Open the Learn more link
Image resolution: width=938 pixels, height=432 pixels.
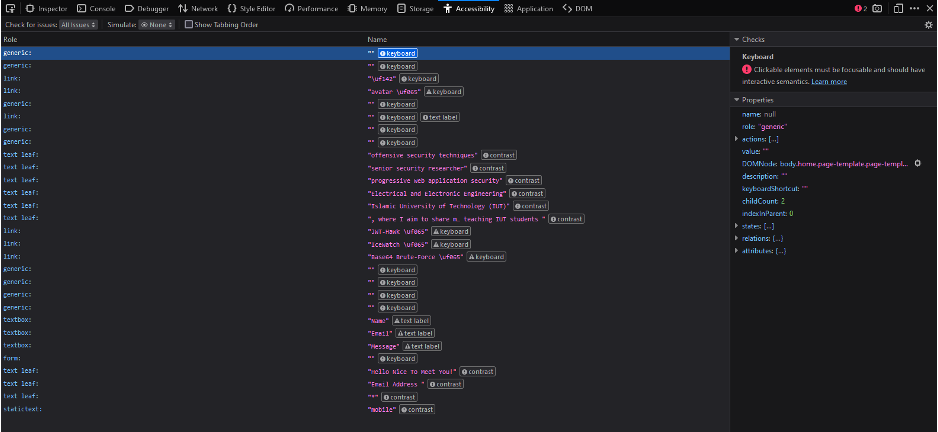tap(829, 81)
